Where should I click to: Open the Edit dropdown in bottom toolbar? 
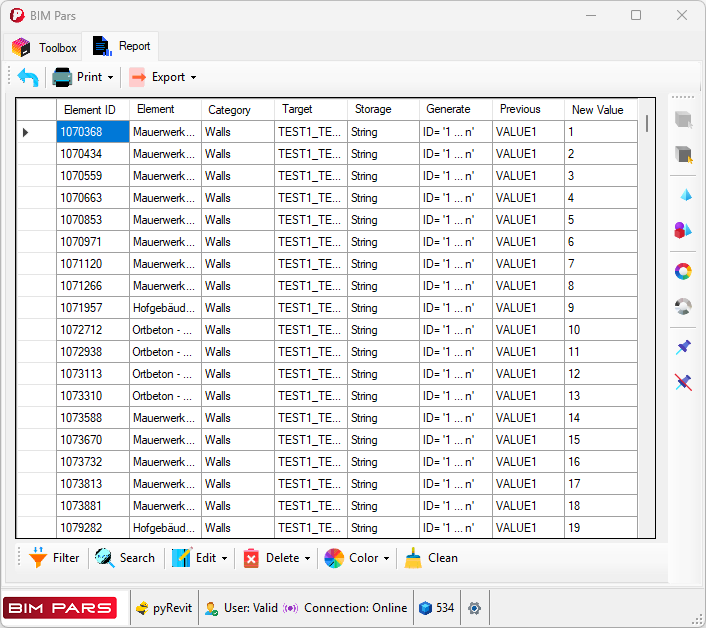pos(200,558)
